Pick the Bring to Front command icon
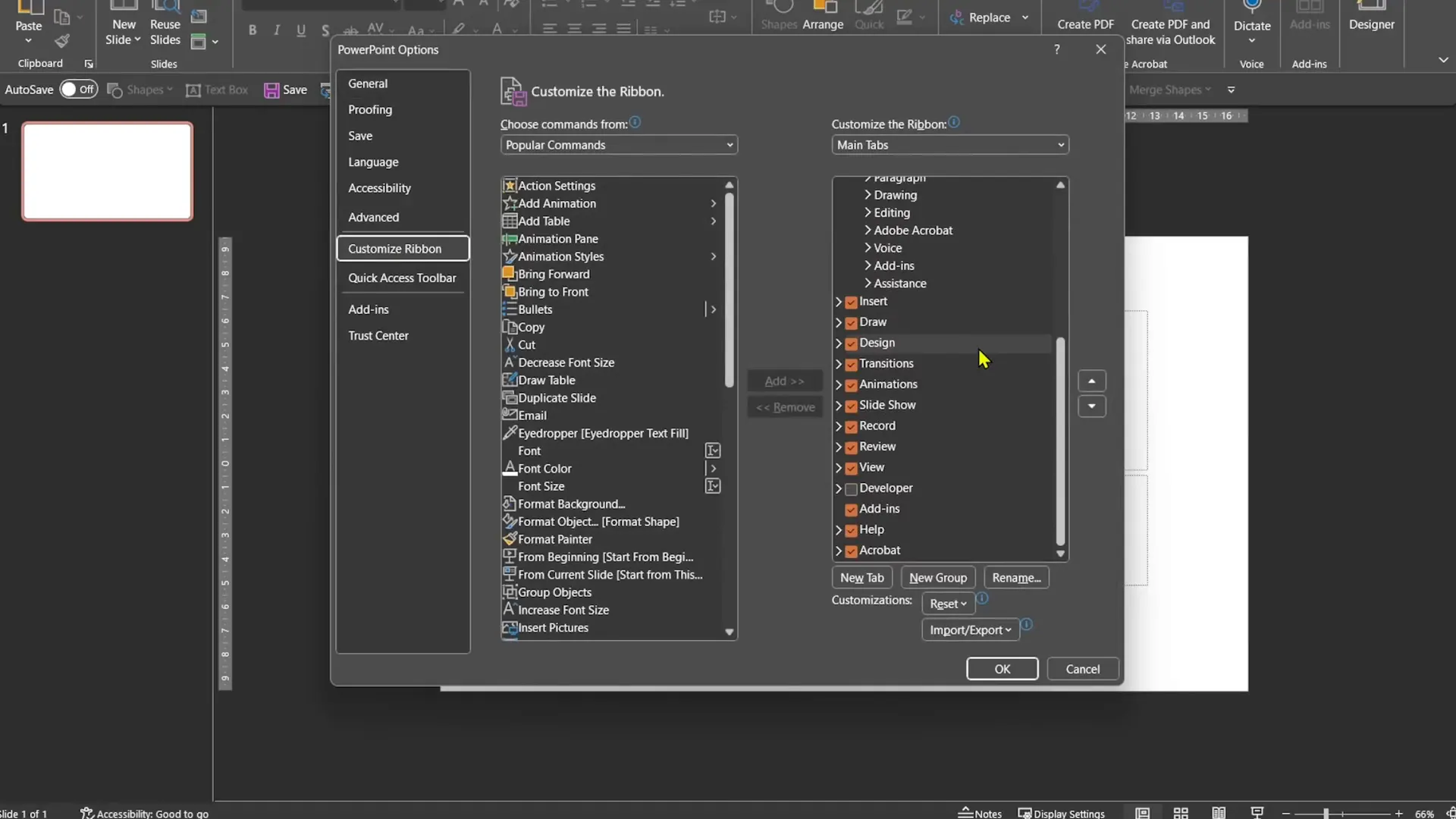Viewport: 1456px width, 819px height. [x=510, y=292]
